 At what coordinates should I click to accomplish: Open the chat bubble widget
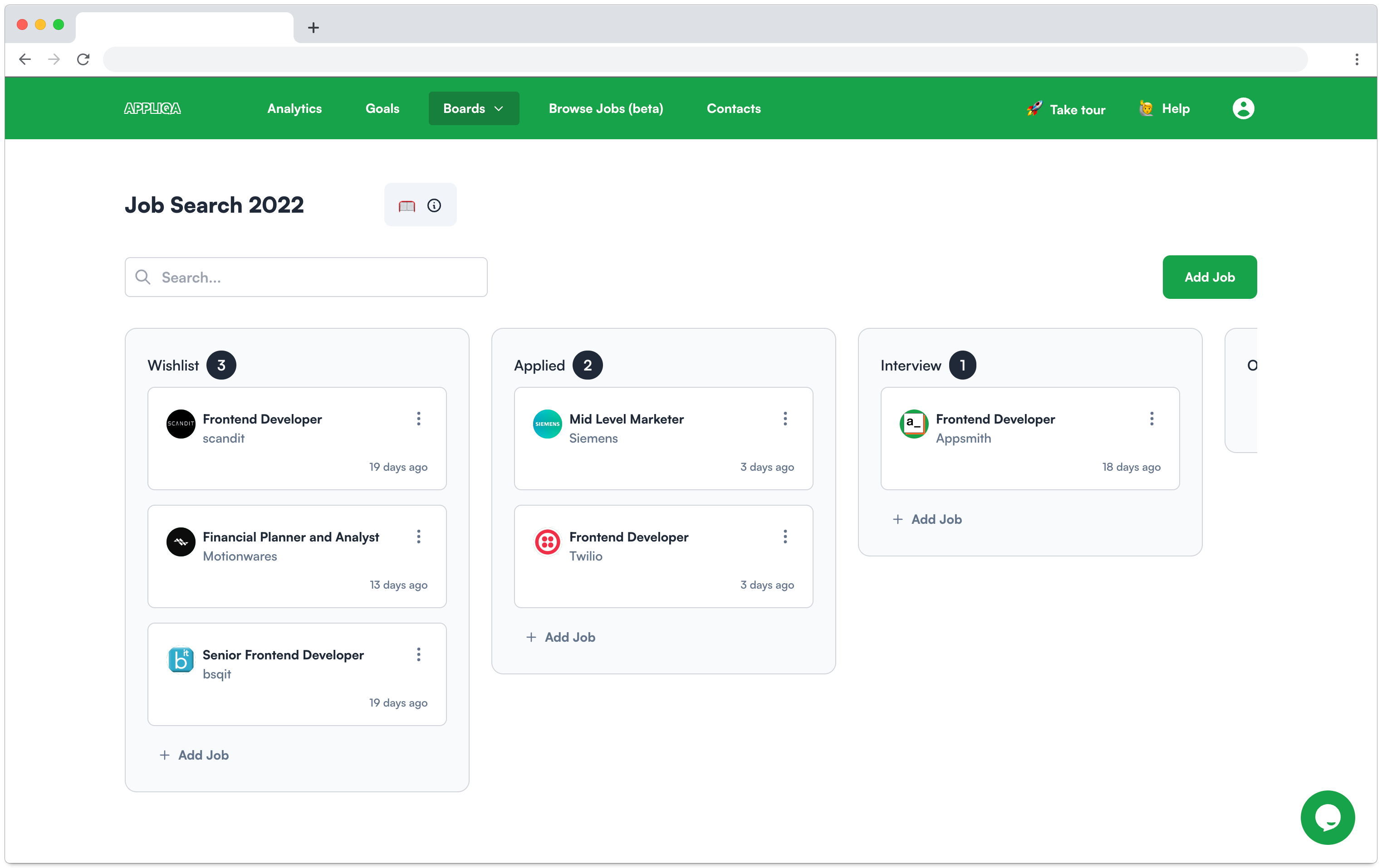1327,817
